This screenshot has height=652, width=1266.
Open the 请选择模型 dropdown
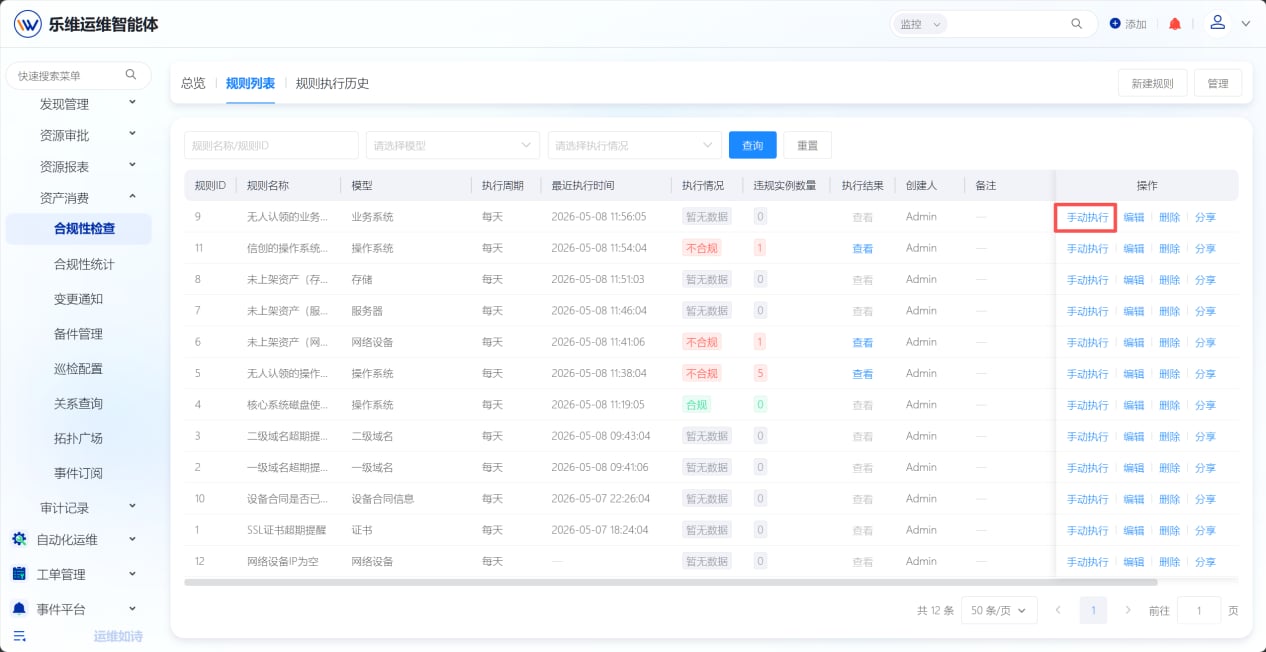click(453, 145)
